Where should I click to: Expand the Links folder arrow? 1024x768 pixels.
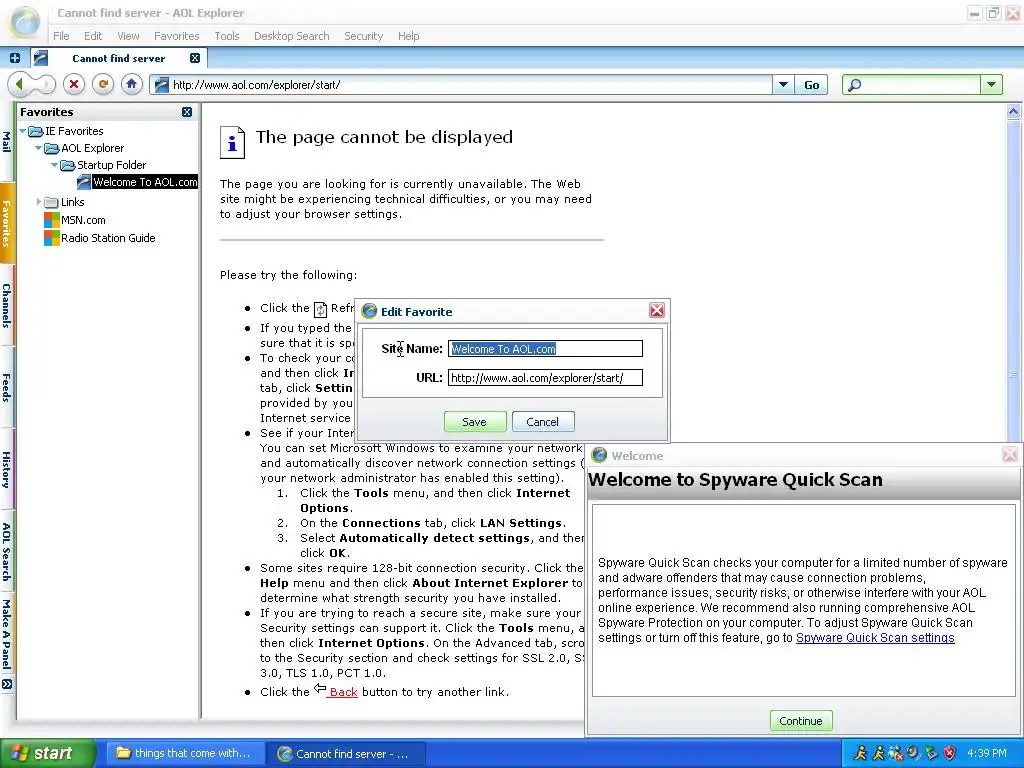39,202
